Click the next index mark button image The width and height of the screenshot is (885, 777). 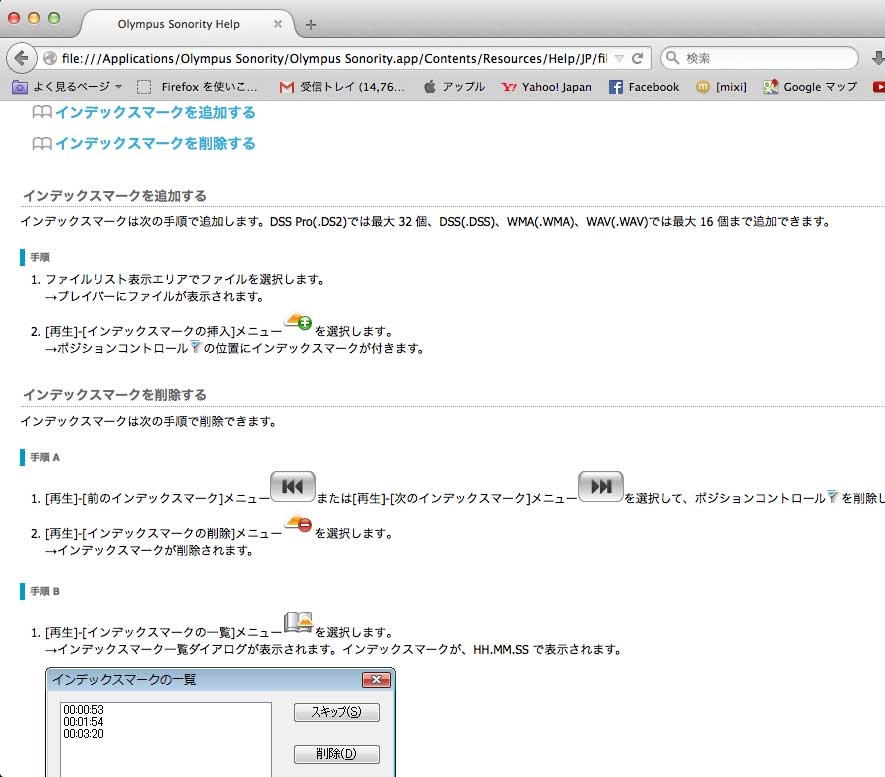(601, 486)
